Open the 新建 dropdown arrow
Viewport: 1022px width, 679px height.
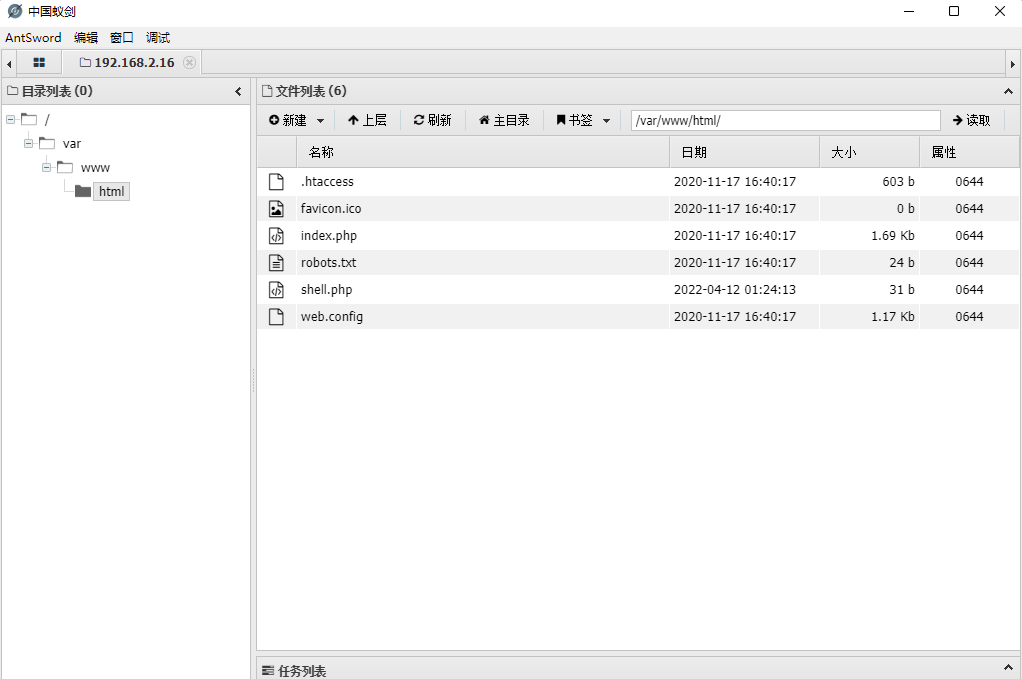click(x=320, y=121)
